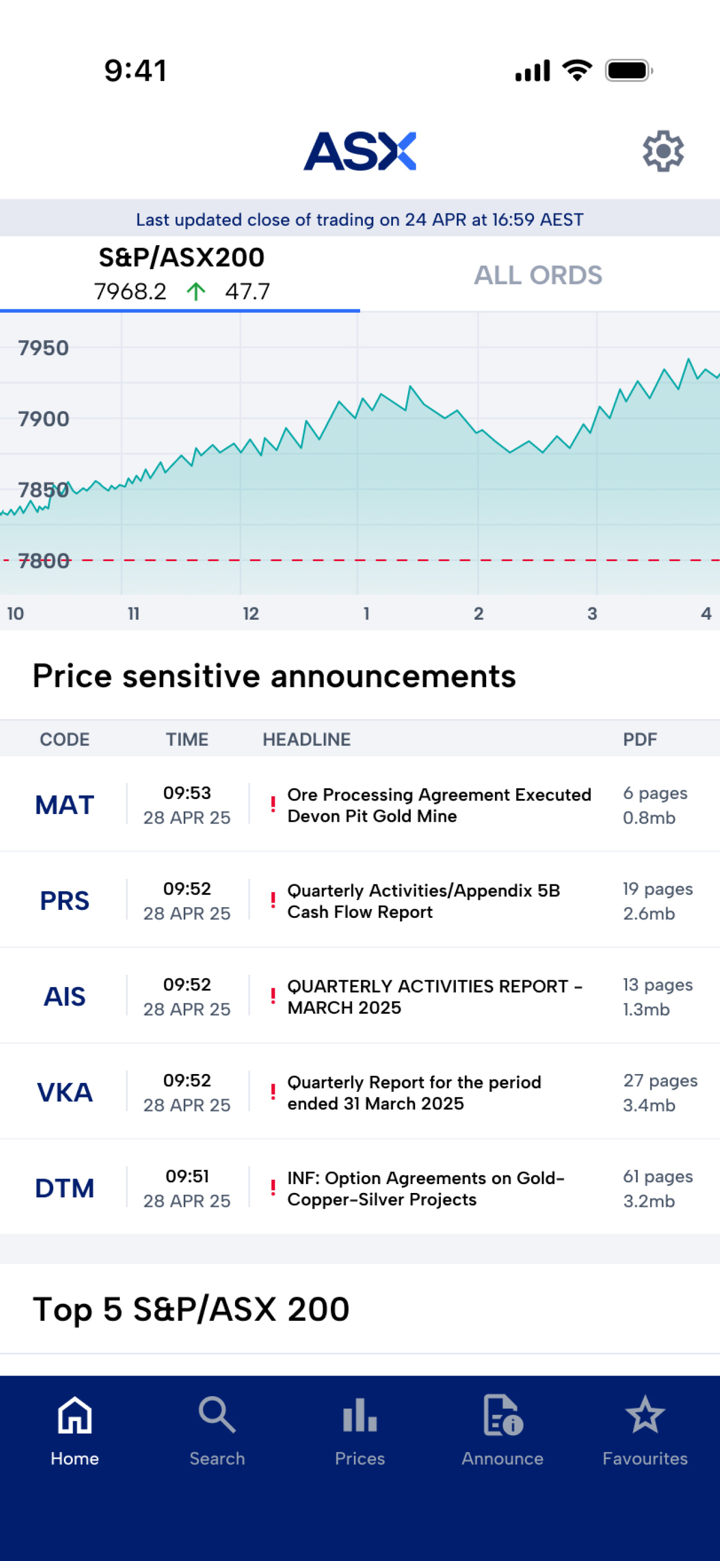Open Ore Processing Agreement announcement headline
The width and height of the screenshot is (720, 1561).
(439, 805)
